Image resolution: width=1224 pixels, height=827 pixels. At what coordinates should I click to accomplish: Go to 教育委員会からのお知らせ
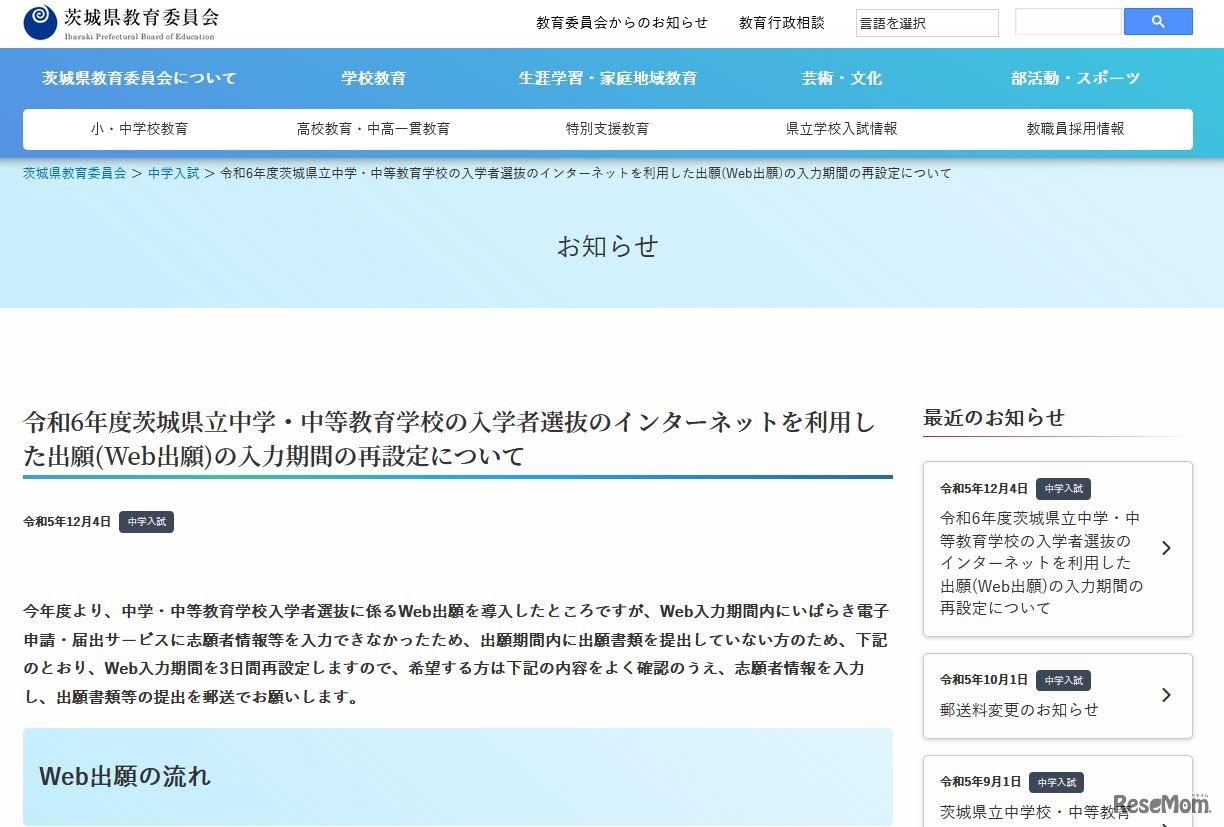click(621, 22)
